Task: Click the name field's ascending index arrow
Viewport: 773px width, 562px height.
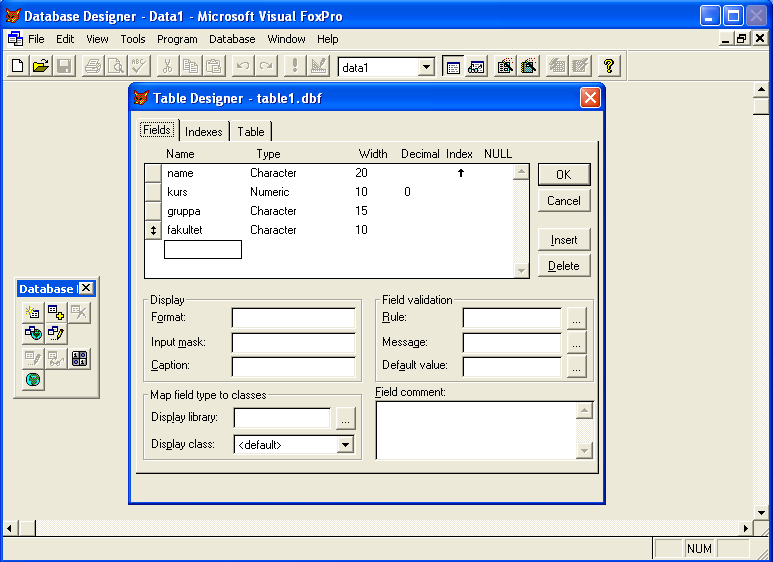Action: [460, 173]
